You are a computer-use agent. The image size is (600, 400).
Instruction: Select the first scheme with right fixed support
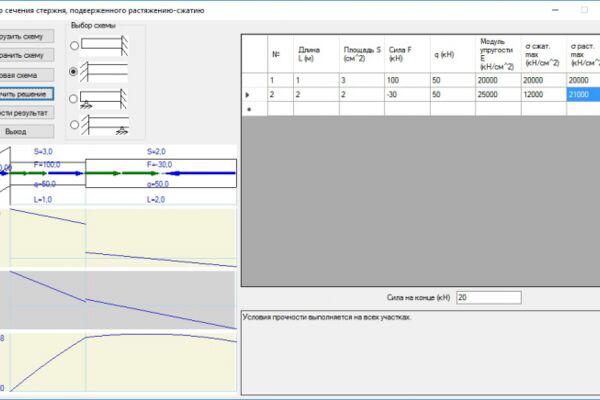pos(74,46)
